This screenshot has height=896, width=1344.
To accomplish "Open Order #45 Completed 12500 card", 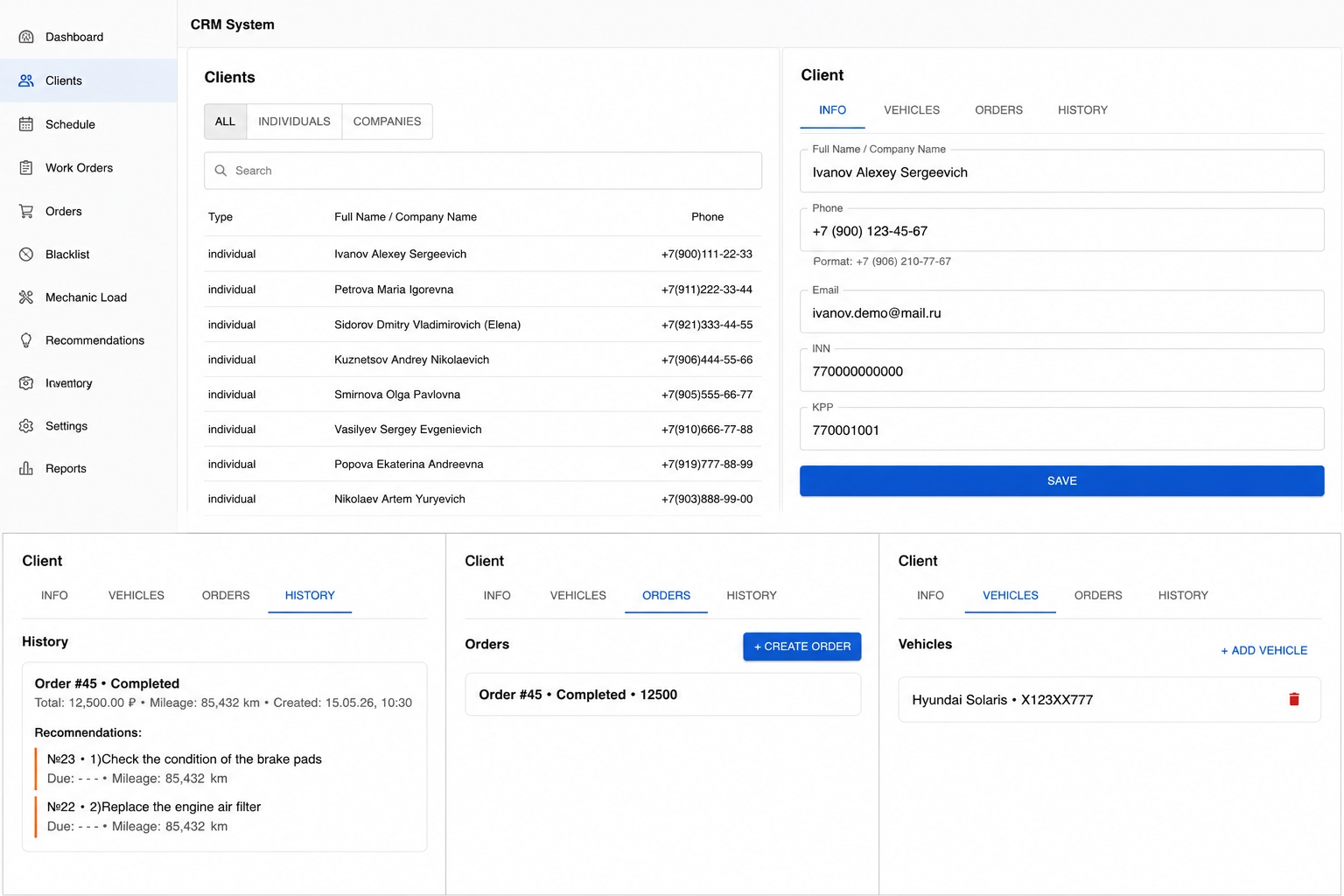I will pos(662,695).
